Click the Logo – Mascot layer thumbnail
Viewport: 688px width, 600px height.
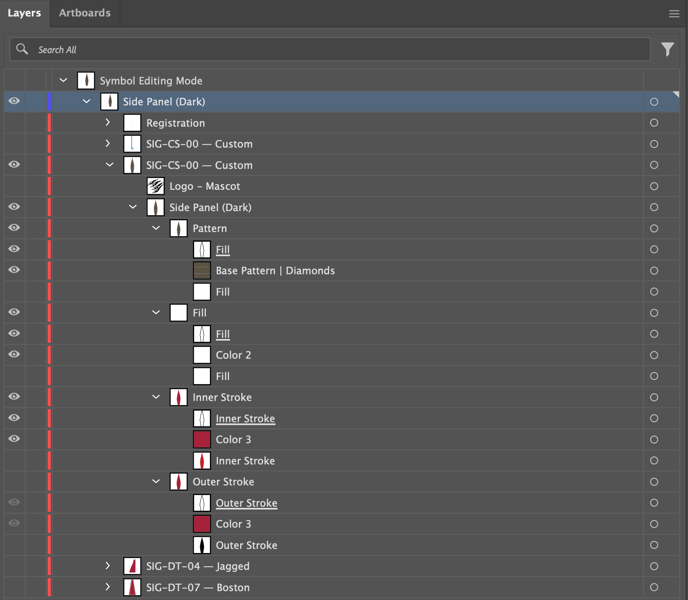pos(155,186)
